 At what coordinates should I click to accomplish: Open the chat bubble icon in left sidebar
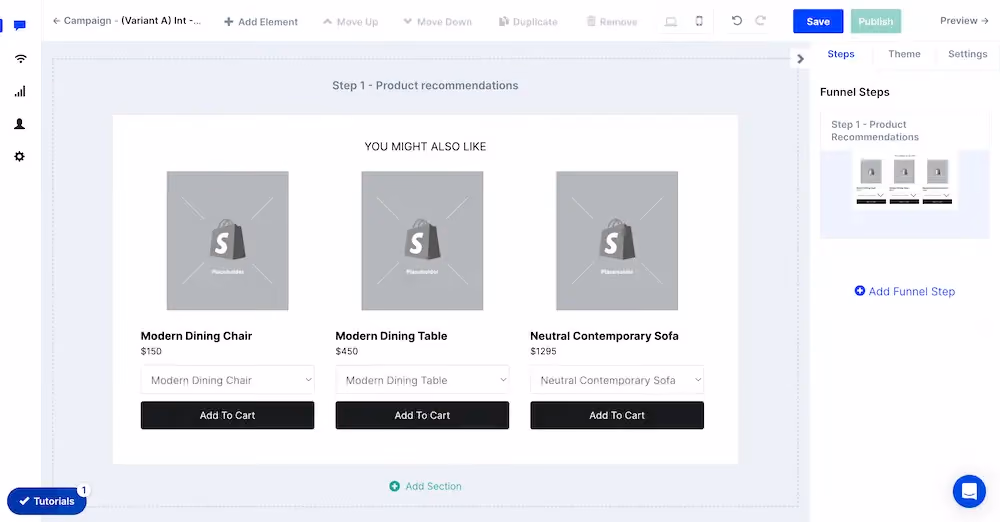(x=20, y=26)
